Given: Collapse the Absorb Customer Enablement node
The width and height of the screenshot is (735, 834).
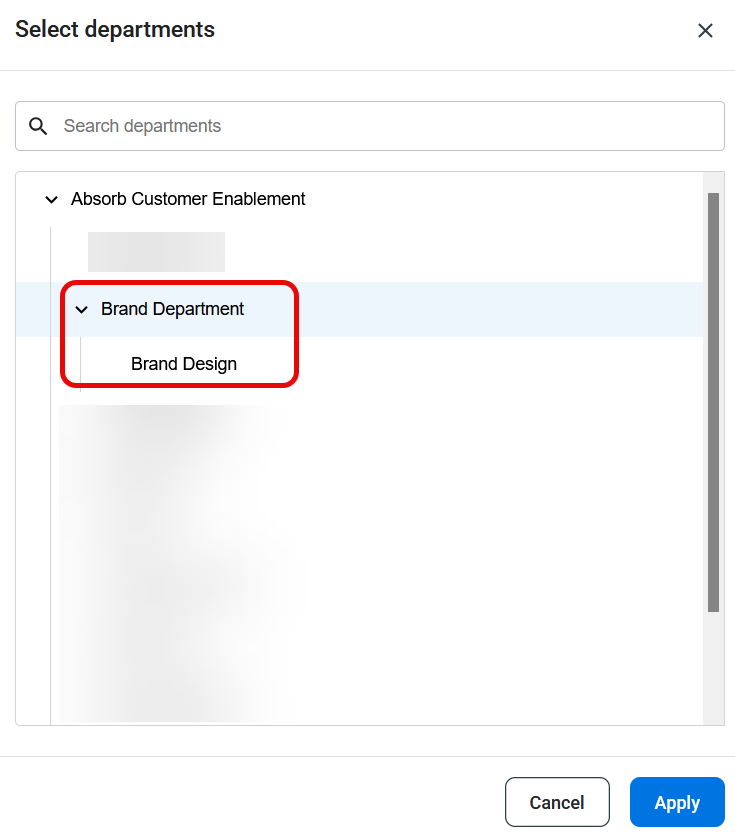Looking at the screenshot, I should coord(52,199).
